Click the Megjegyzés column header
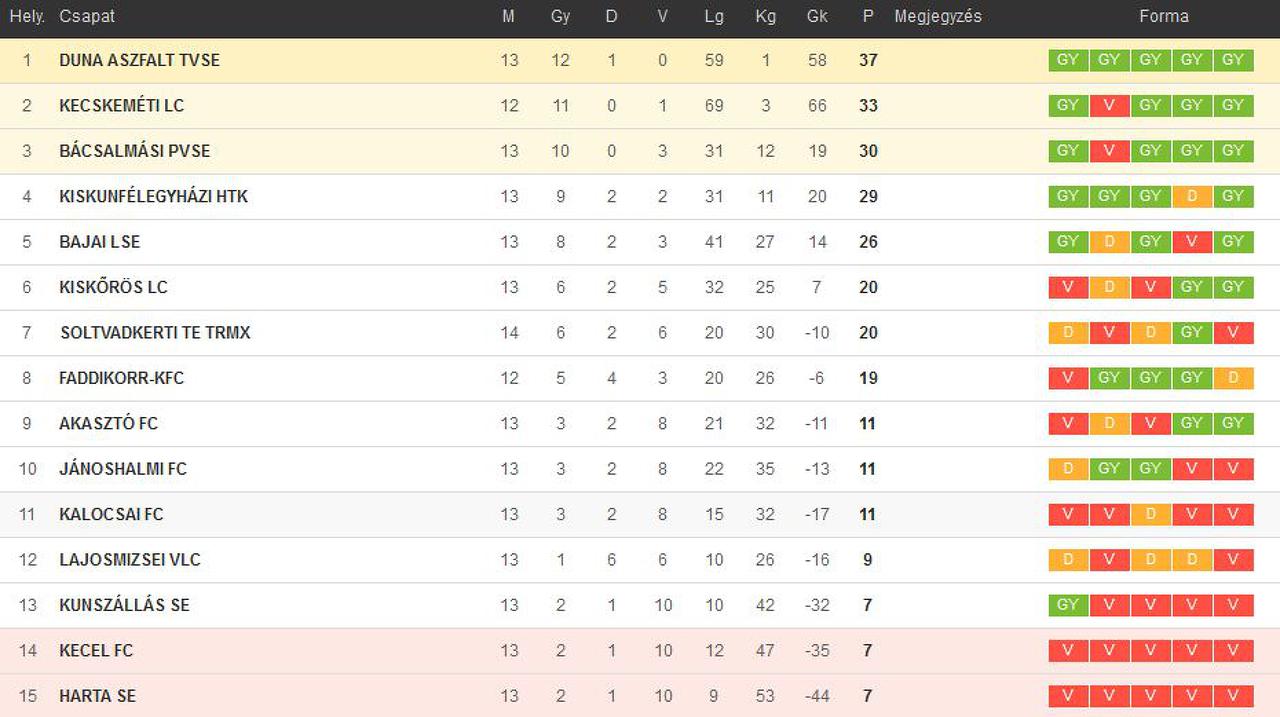 tap(938, 16)
